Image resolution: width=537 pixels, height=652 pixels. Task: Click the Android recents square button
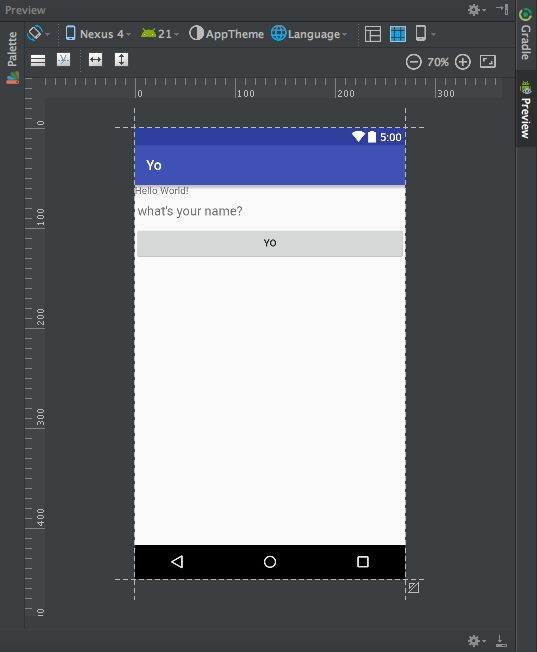(x=363, y=562)
